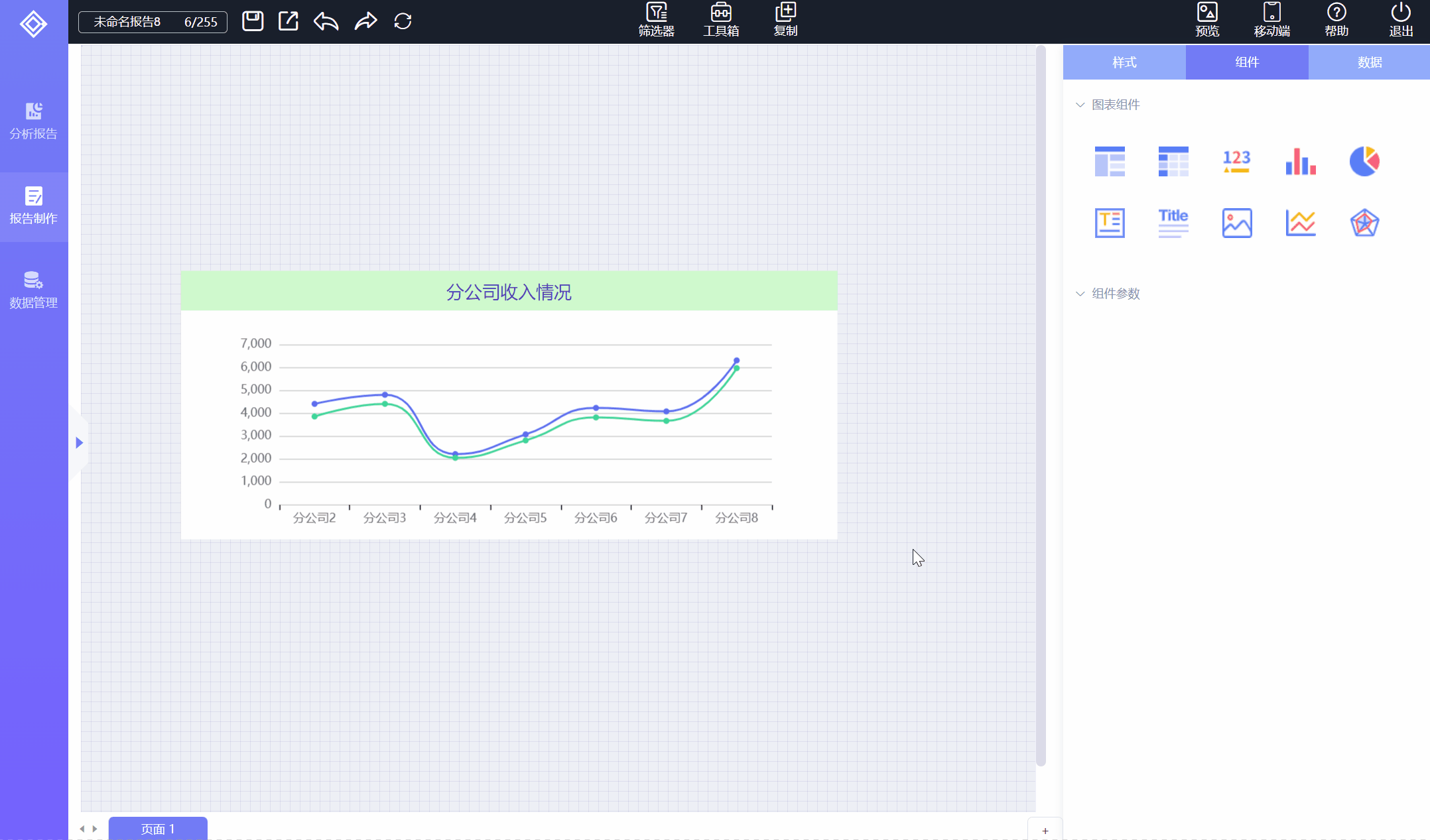The width and height of the screenshot is (1430, 840).
Task: Collapse the 图表组件 section
Action: (x=1080, y=105)
